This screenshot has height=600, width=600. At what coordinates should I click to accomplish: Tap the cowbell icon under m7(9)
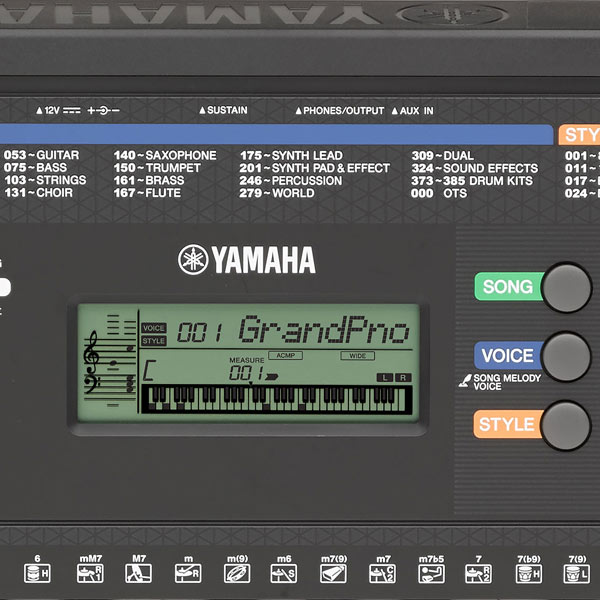point(333,573)
